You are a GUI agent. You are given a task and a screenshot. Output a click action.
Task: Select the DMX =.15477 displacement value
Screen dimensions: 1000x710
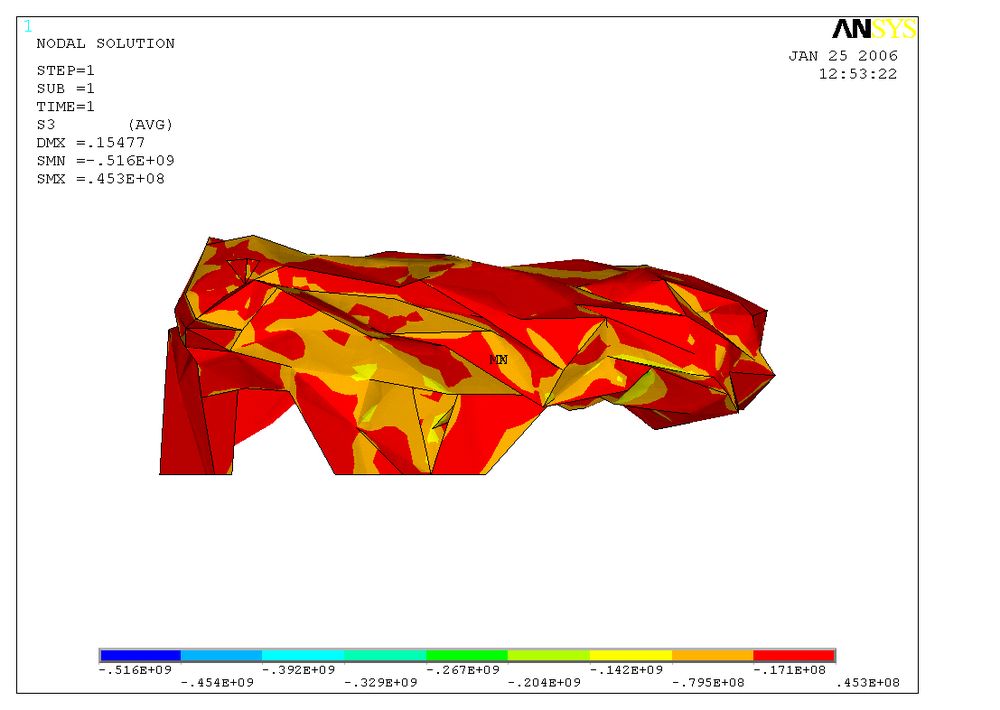click(x=91, y=143)
